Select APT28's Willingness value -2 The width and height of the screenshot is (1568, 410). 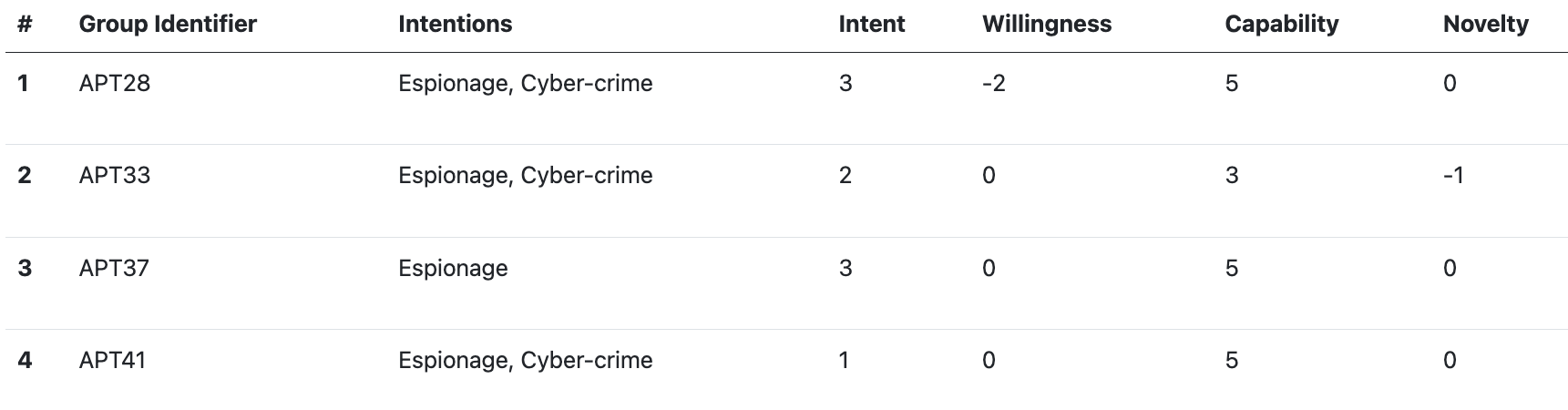[x=994, y=84]
